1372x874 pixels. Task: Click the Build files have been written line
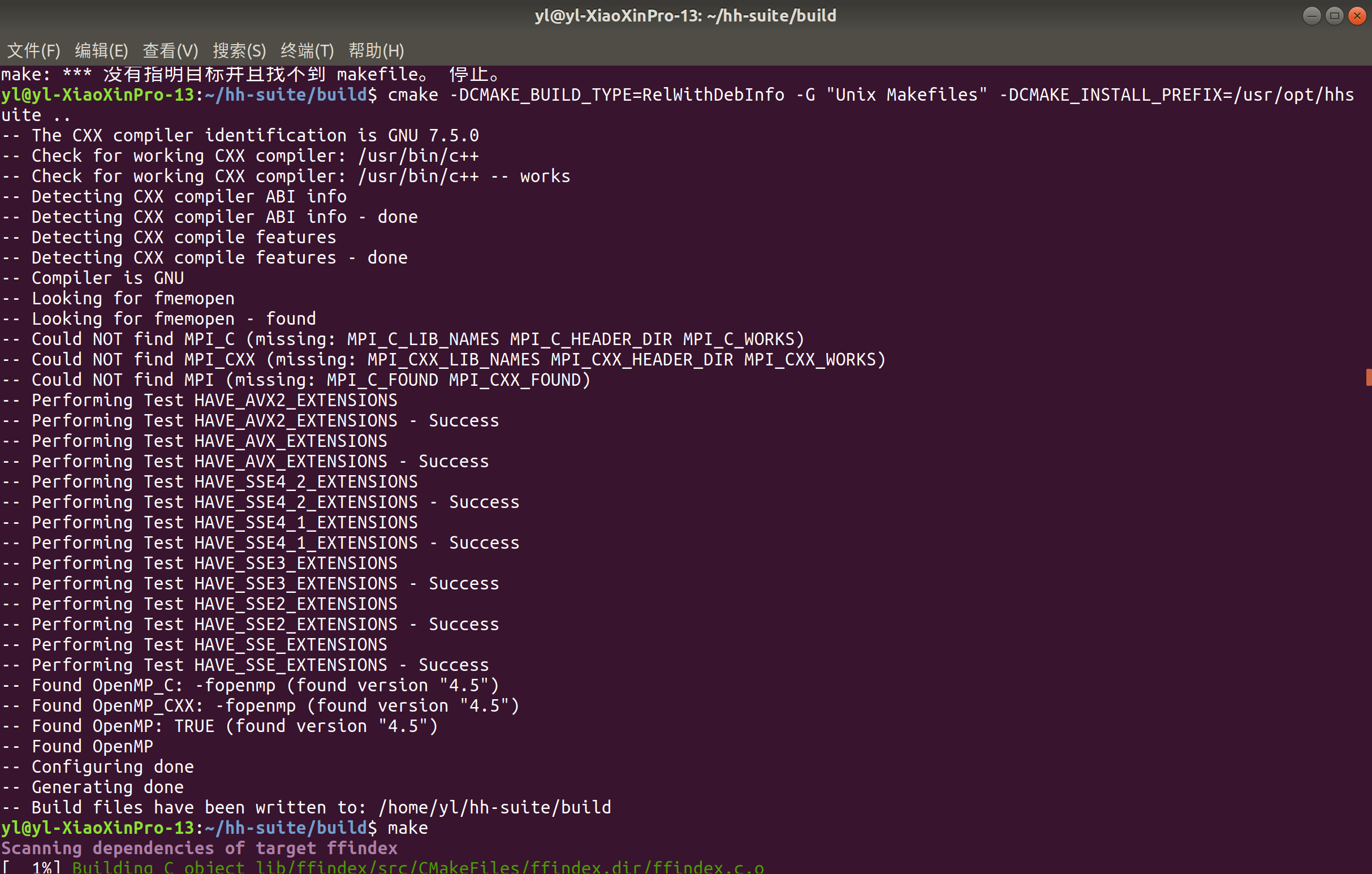click(306, 807)
